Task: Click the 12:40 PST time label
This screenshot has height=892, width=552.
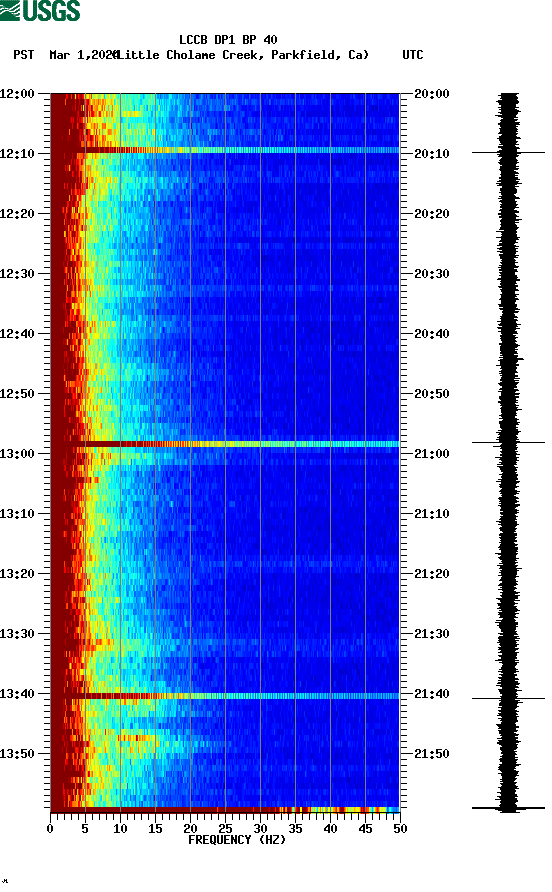Action: coord(17,333)
